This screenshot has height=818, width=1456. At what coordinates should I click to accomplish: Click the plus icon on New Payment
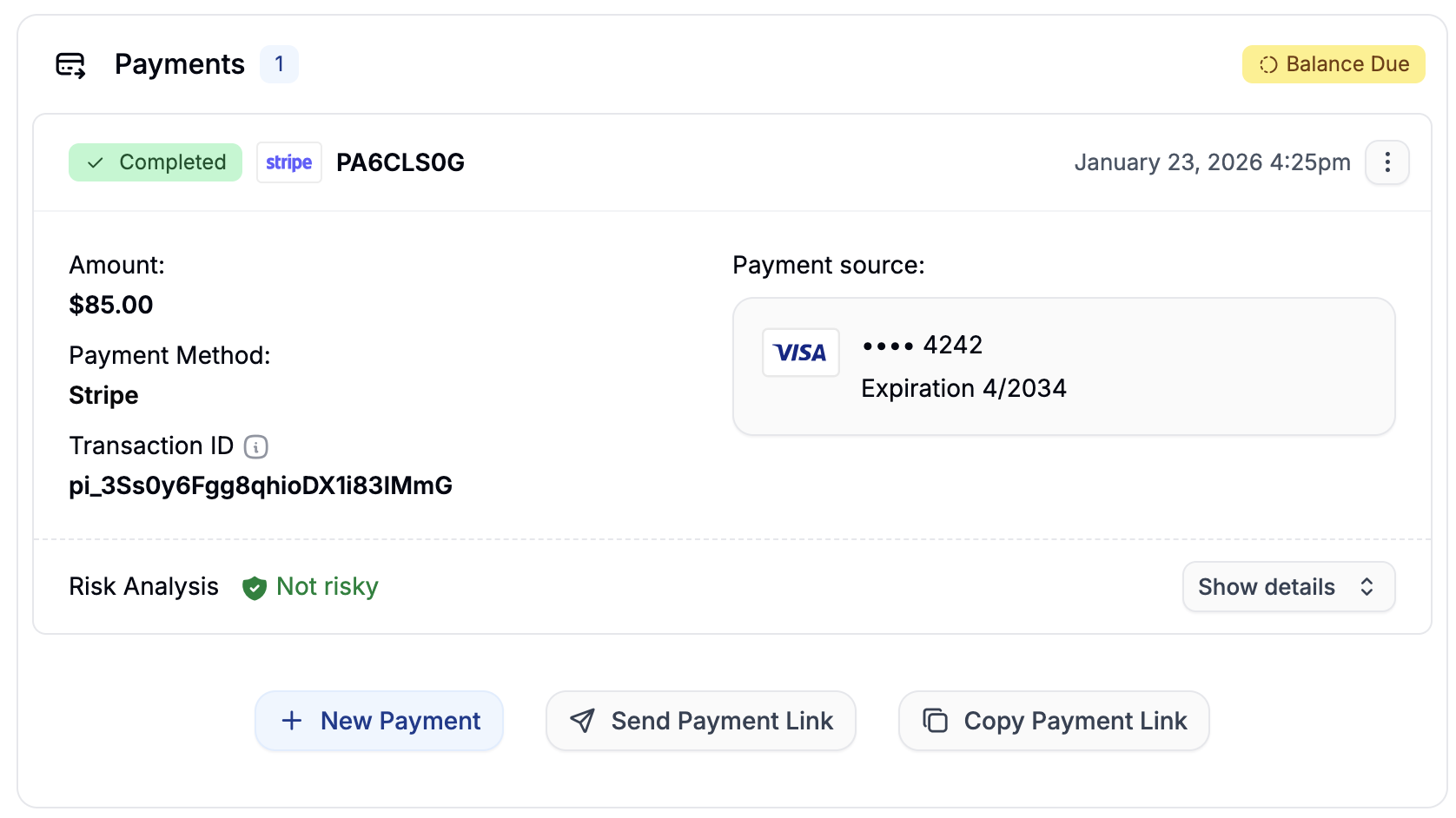point(291,721)
